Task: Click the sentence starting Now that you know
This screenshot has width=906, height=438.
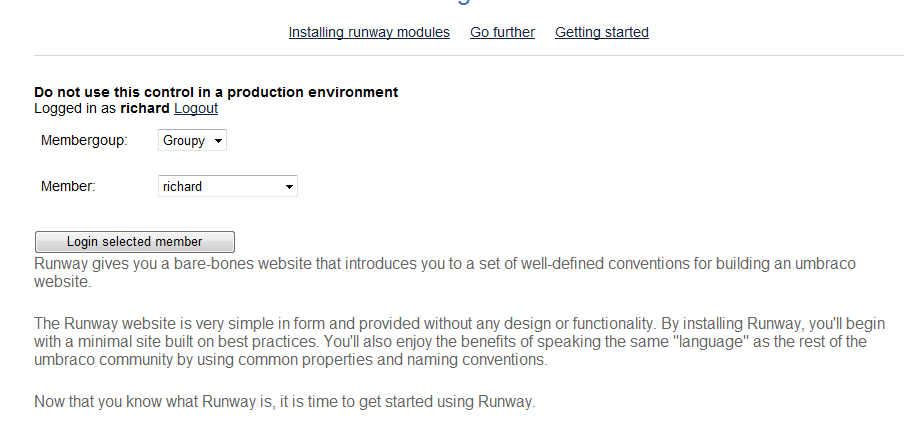Action: 285,403
